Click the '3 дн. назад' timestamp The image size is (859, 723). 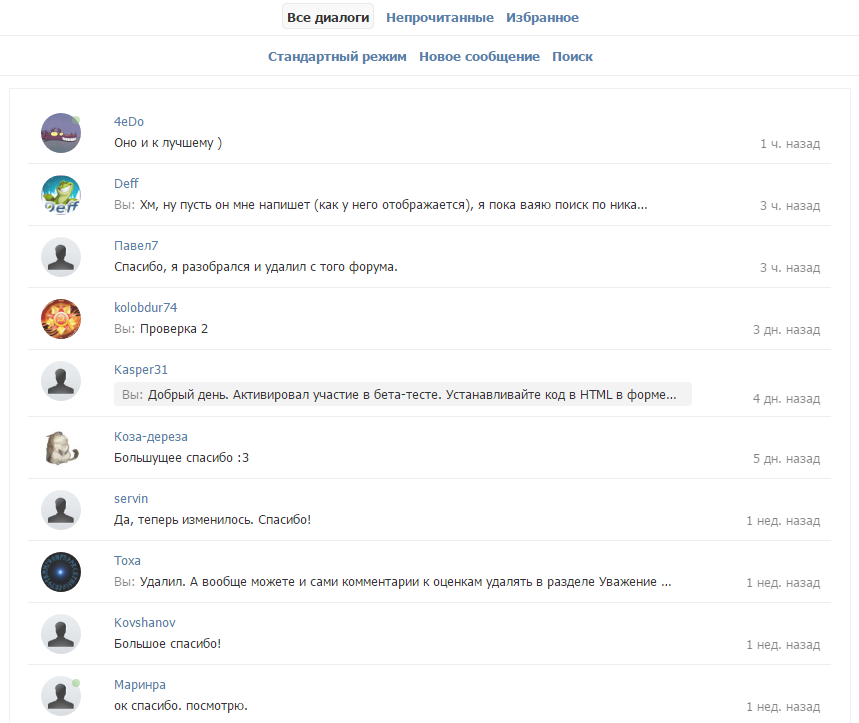[x=787, y=330]
